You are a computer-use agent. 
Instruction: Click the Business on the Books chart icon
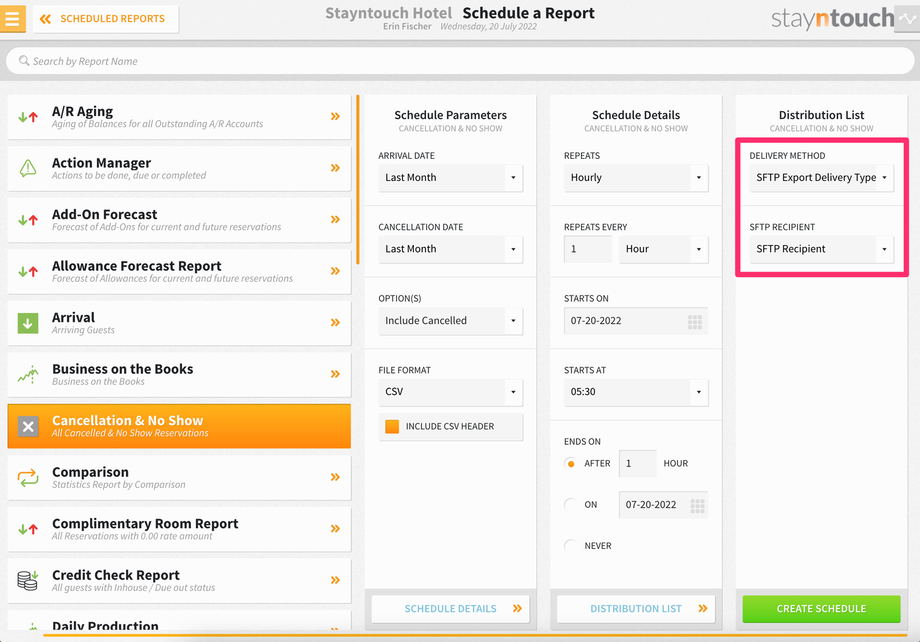tap(28, 374)
